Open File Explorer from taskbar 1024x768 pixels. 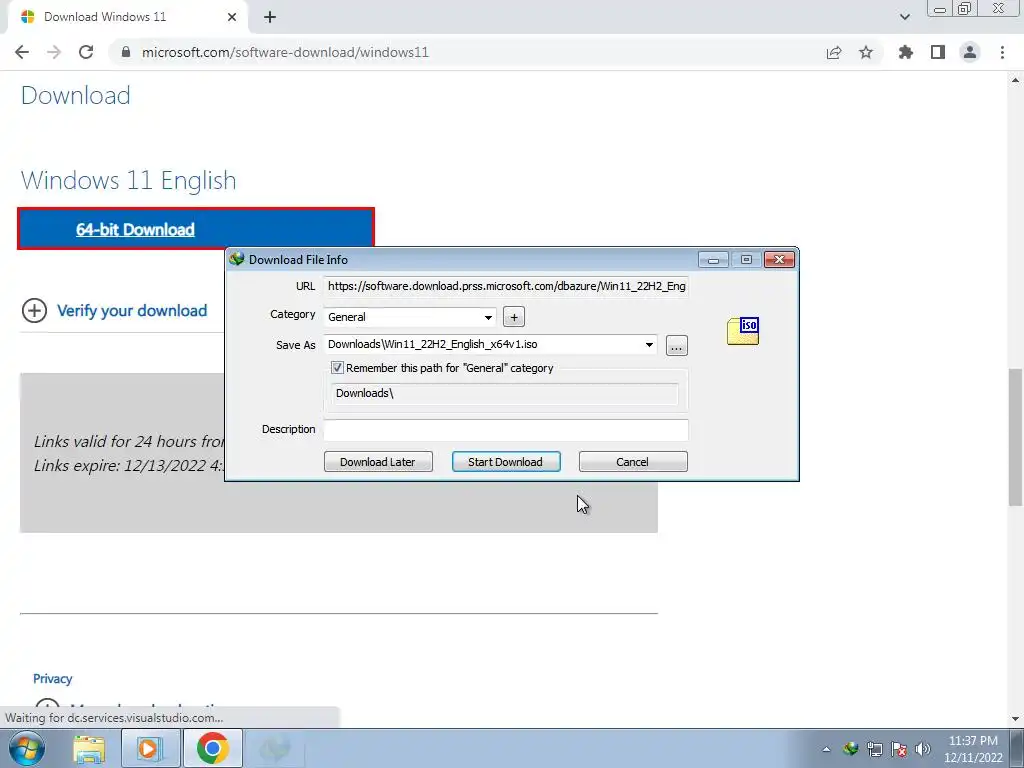(89, 748)
